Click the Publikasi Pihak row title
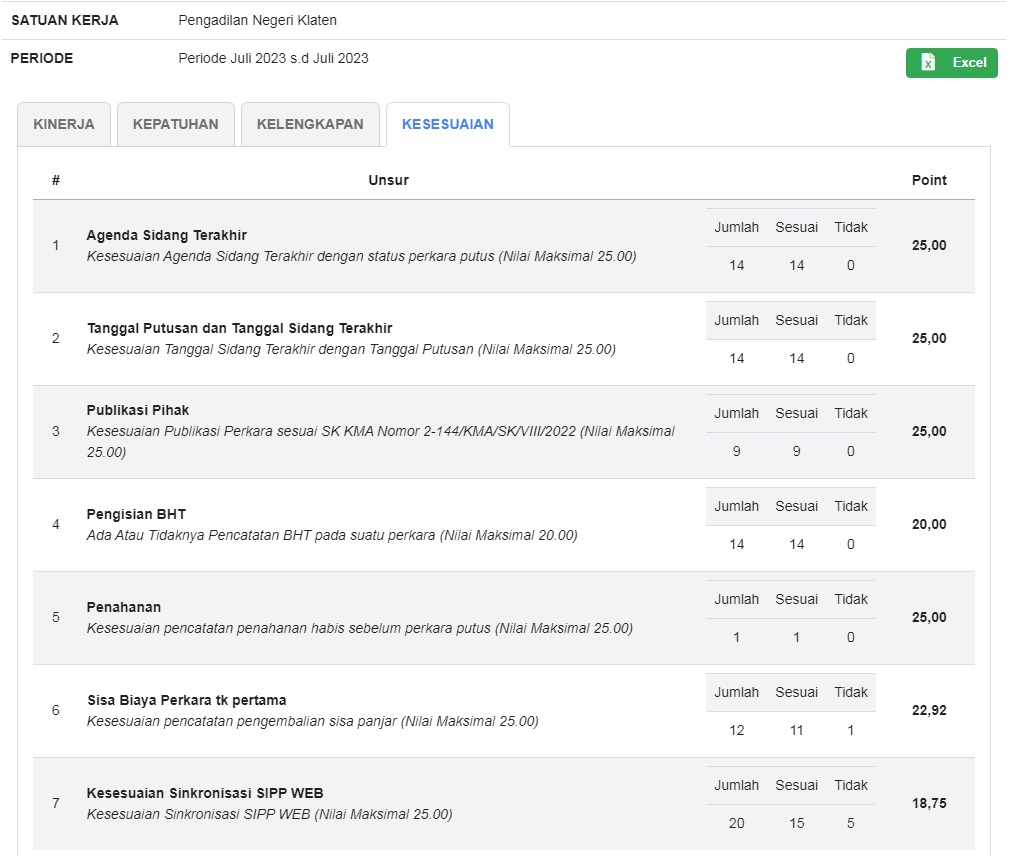The image size is (1015, 856). click(138, 410)
